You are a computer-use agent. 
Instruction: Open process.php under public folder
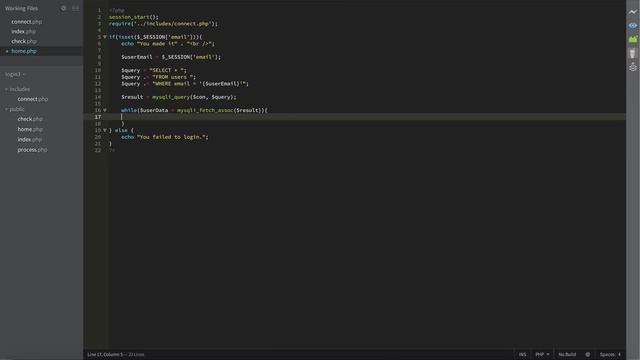coord(32,150)
